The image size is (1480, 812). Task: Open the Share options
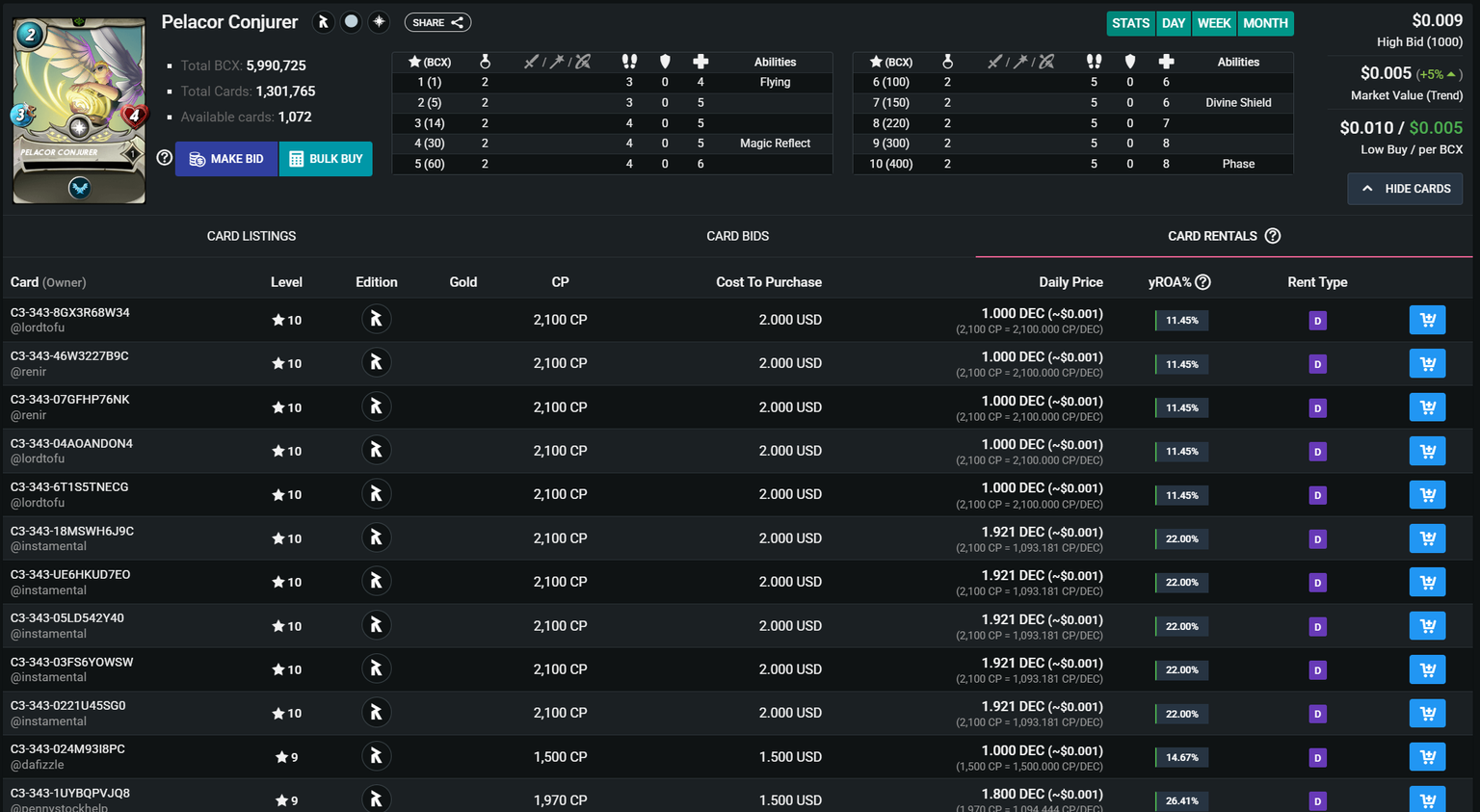tap(437, 22)
